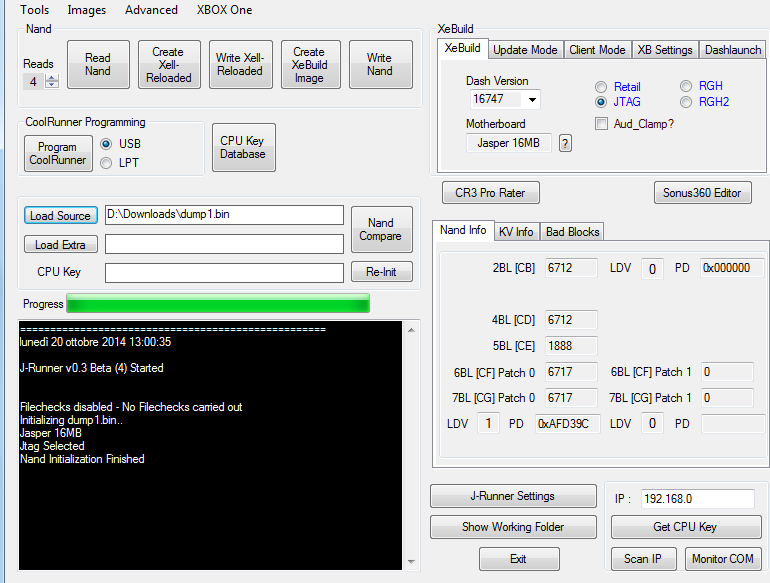Click 'Nand Initialization Finished' log line
Image resolution: width=770 pixels, height=583 pixels.
click(x=82, y=459)
